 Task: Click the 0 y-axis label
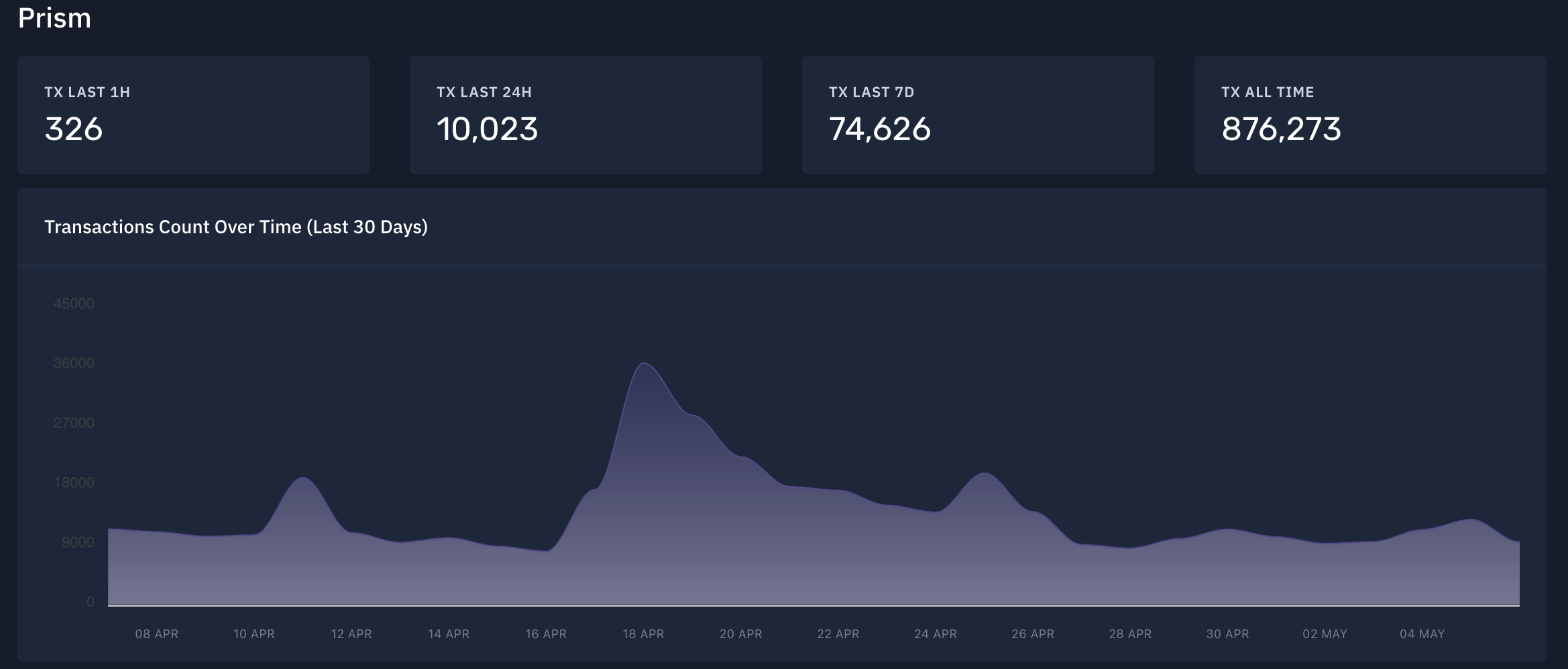click(x=91, y=602)
